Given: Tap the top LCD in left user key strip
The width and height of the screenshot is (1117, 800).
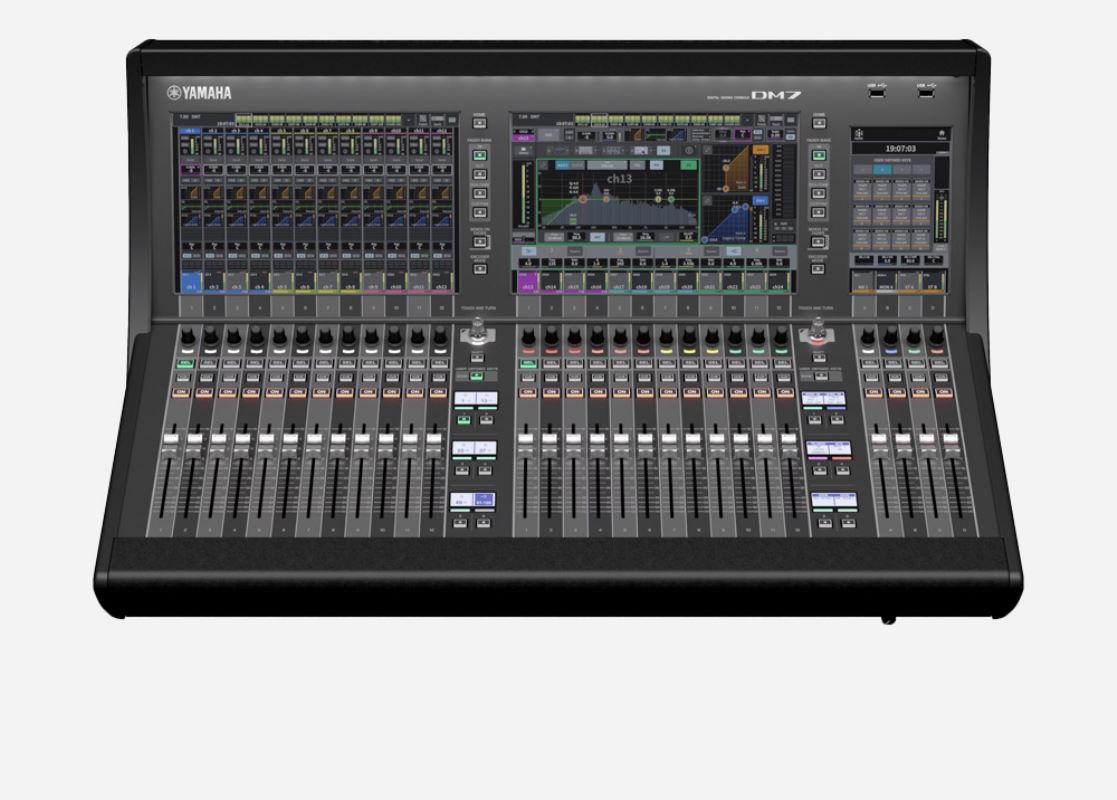Looking at the screenshot, I should (x=476, y=399).
